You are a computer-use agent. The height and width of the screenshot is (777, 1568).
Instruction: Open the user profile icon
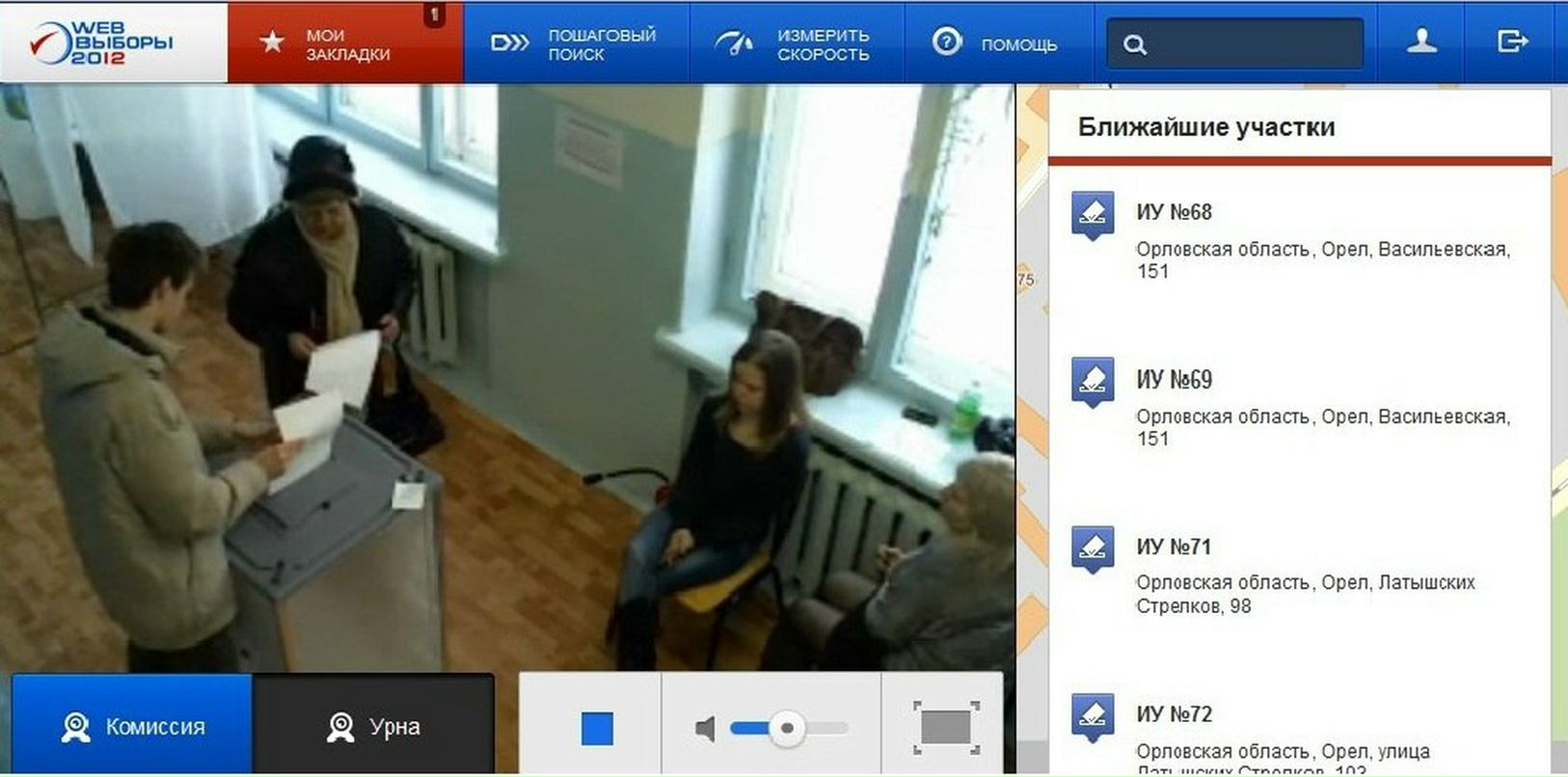(1421, 41)
